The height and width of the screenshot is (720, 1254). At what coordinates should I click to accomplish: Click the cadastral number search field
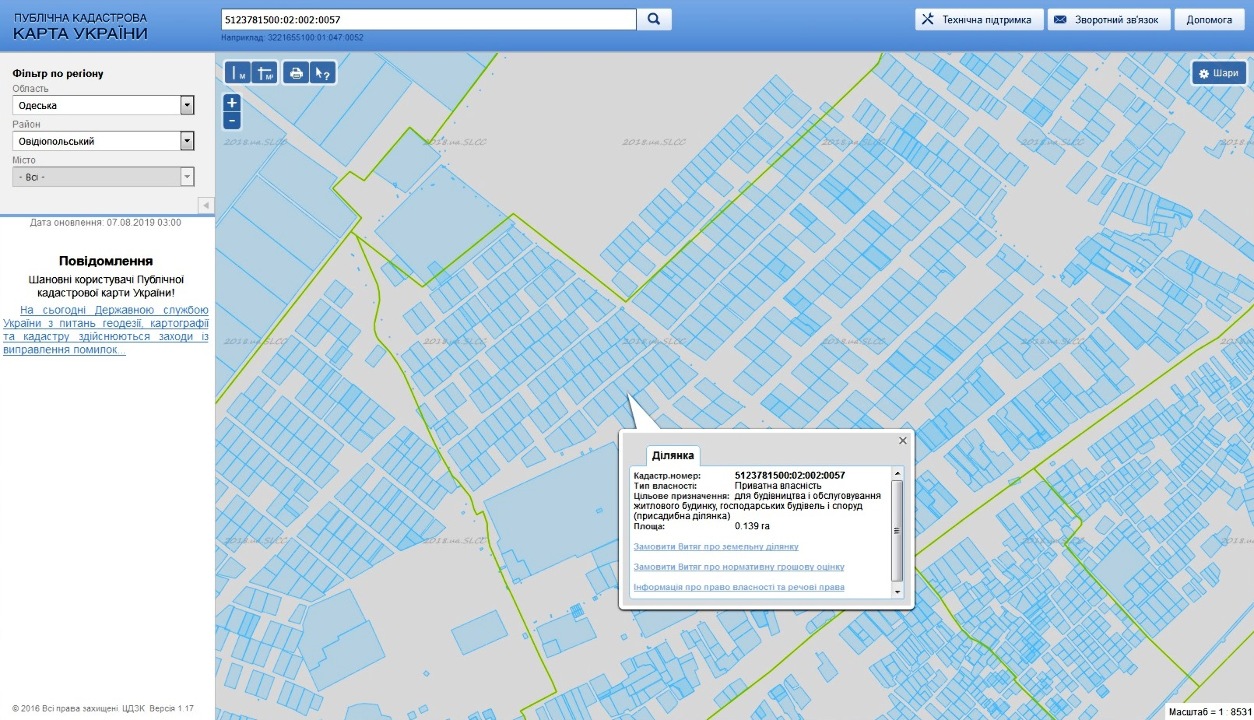pyautogui.click(x=428, y=19)
